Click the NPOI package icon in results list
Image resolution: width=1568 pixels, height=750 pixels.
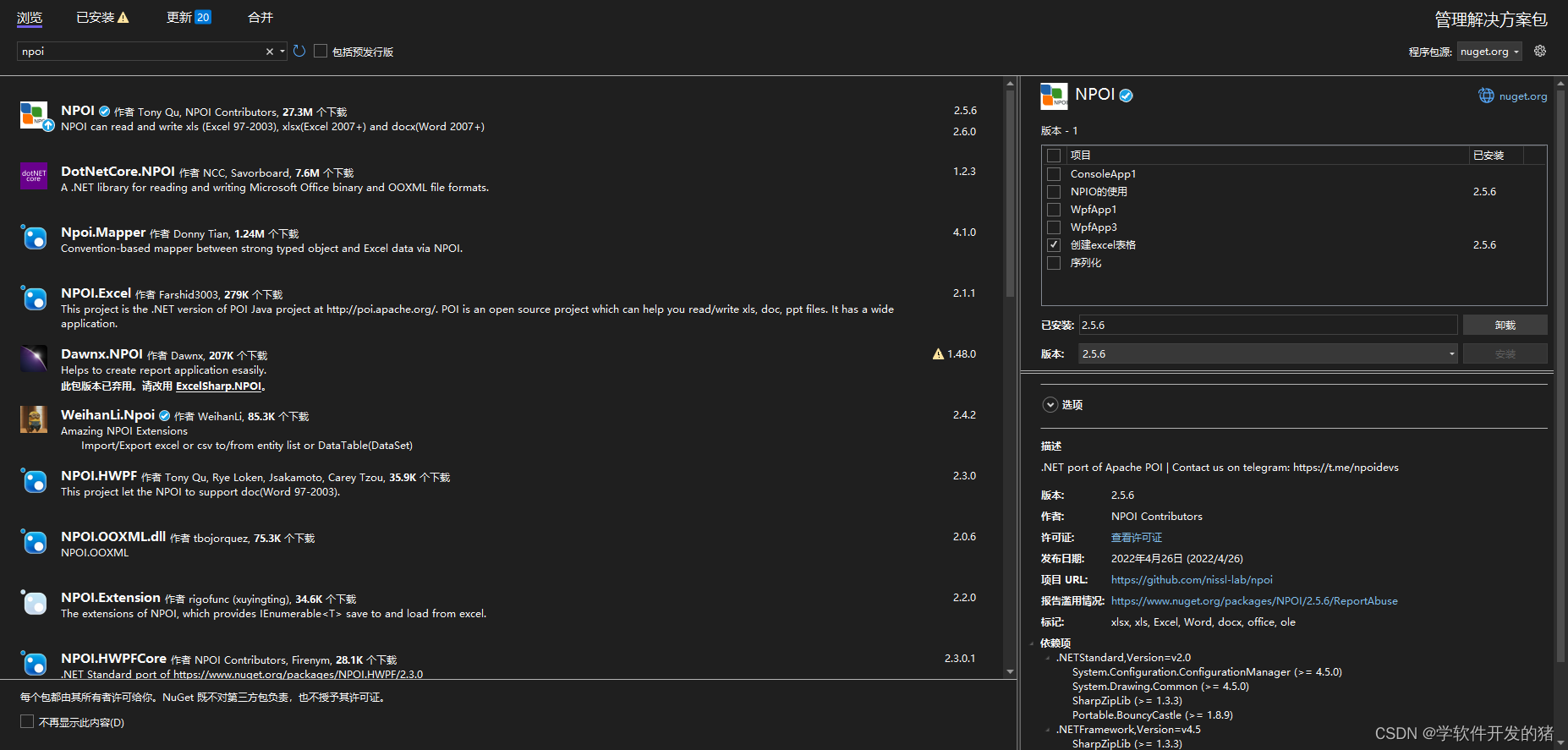(x=34, y=115)
